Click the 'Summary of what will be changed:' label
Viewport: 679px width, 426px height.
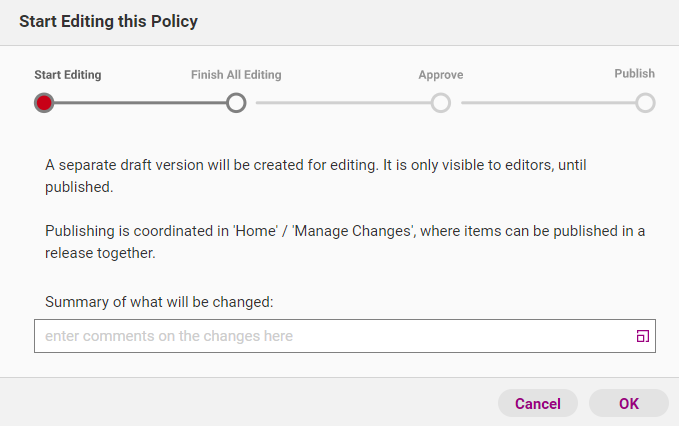(159, 302)
